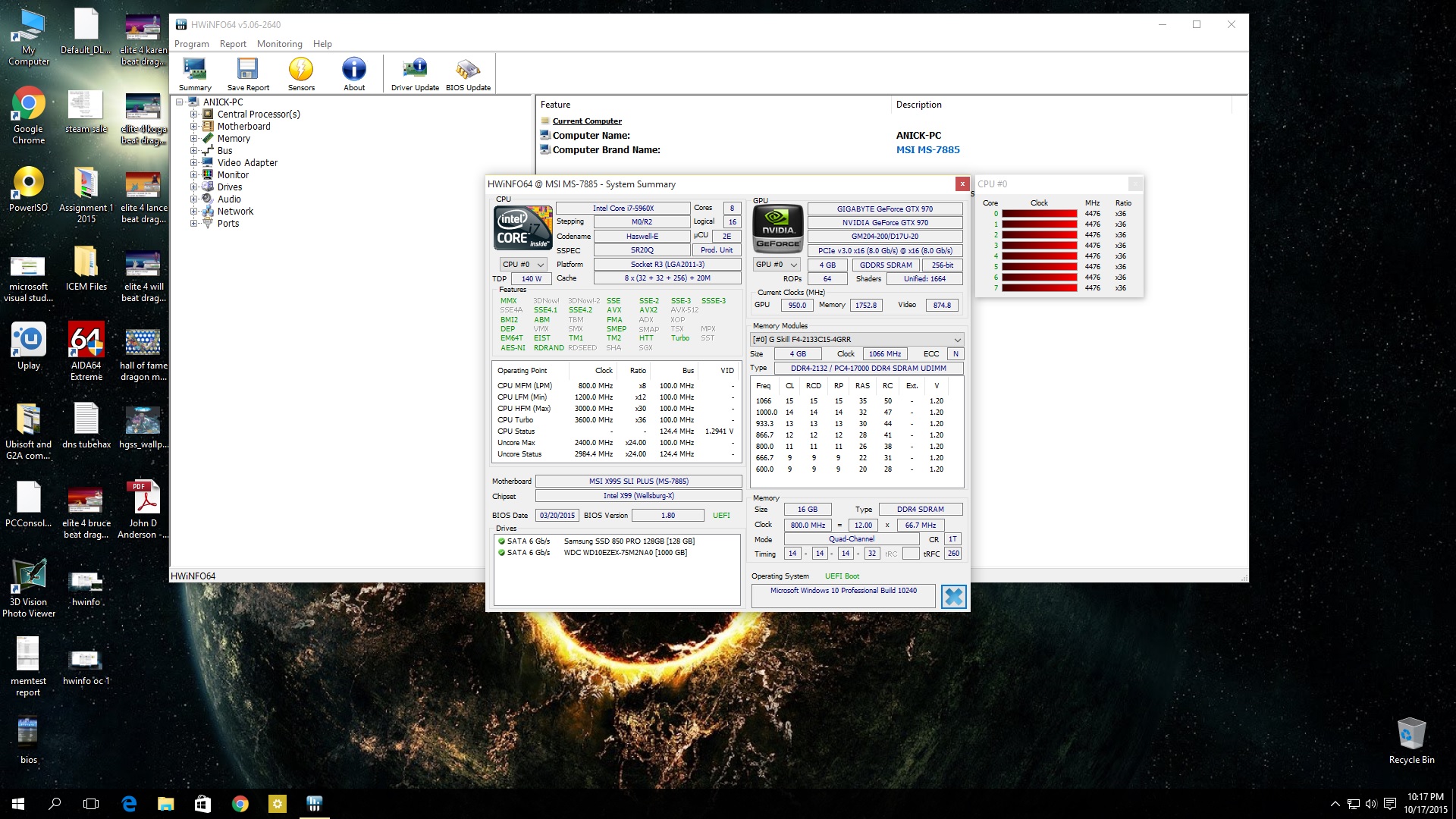Select Monitor in the device tree
This screenshot has width=1456, height=819.
click(x=233, y=175)
